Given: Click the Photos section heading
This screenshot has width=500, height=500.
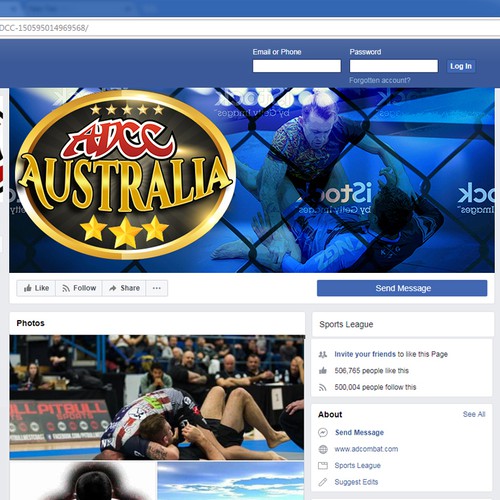Looking at the screenshot, I should point(30,323).
